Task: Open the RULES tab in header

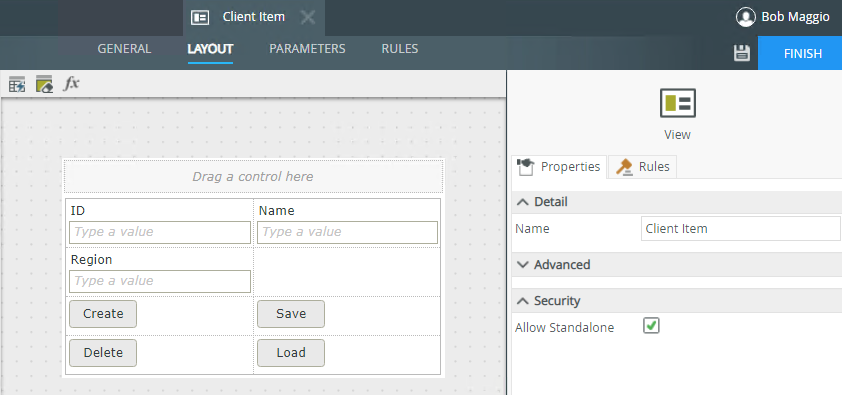Action: [400, 49]
